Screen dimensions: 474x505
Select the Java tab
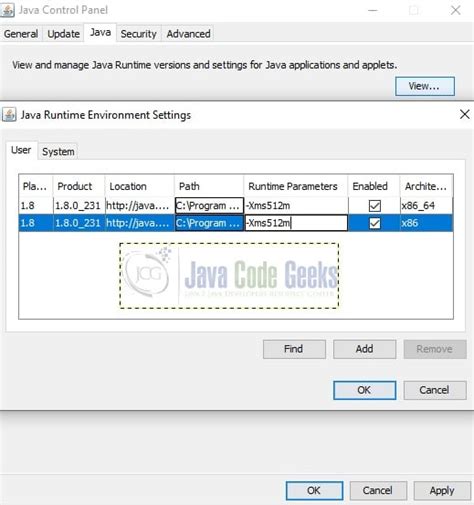tap(100, 32)
